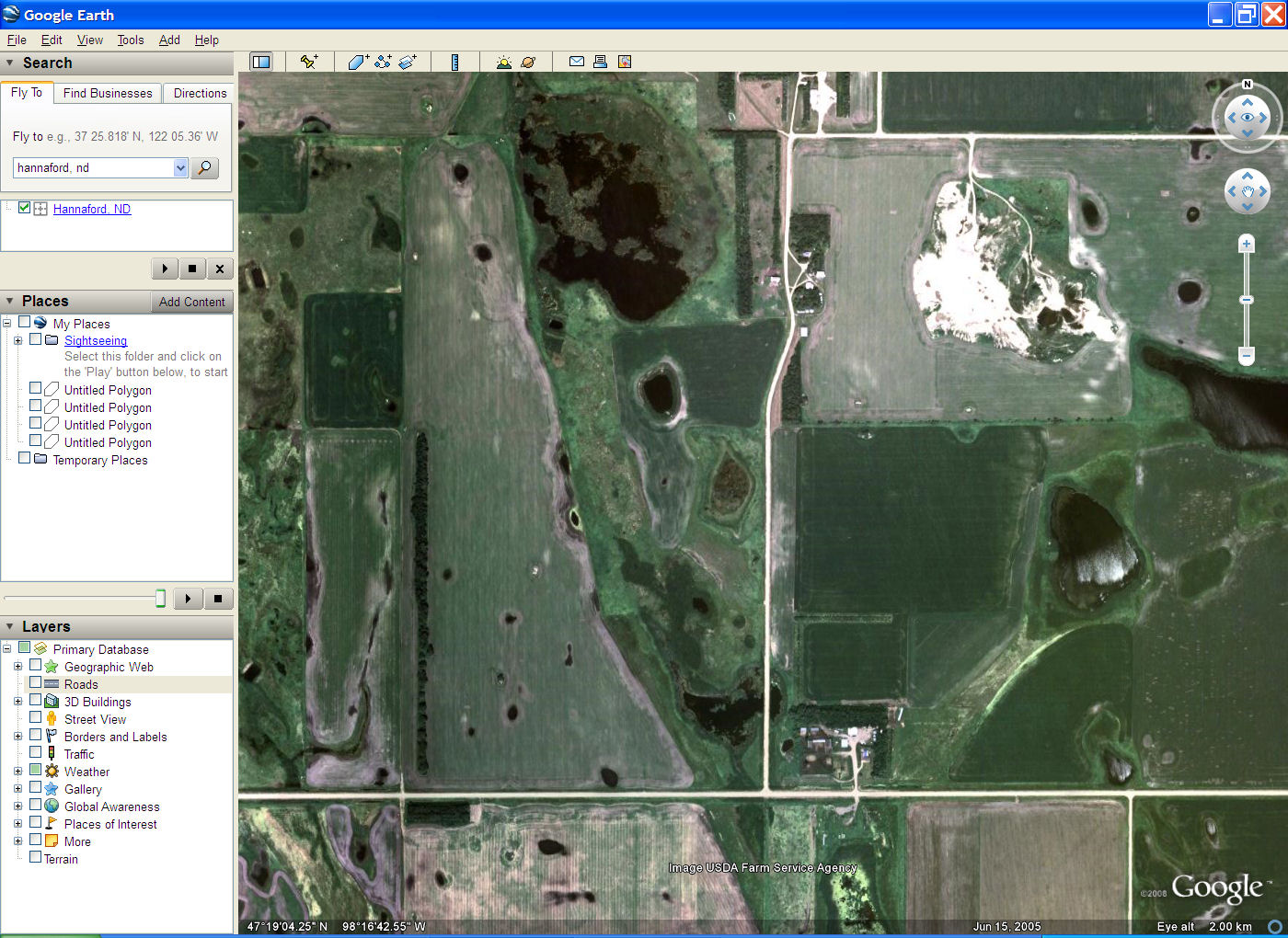The width and height of the screenshot is (1288, 938).
Task: Open View in Google Maps icon
Action: pos(625,62)
